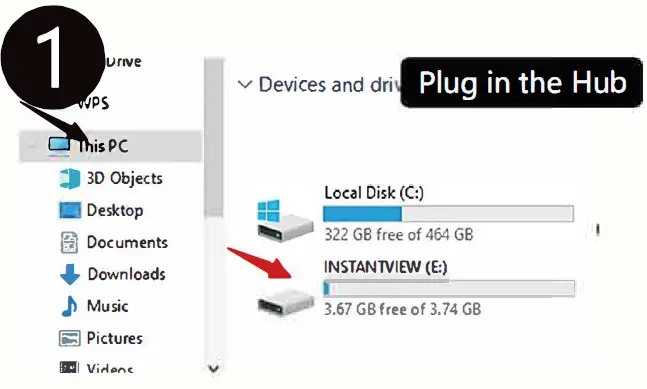
Task: Click the blue Downloads arrow icon
Action: click(70, 274)
